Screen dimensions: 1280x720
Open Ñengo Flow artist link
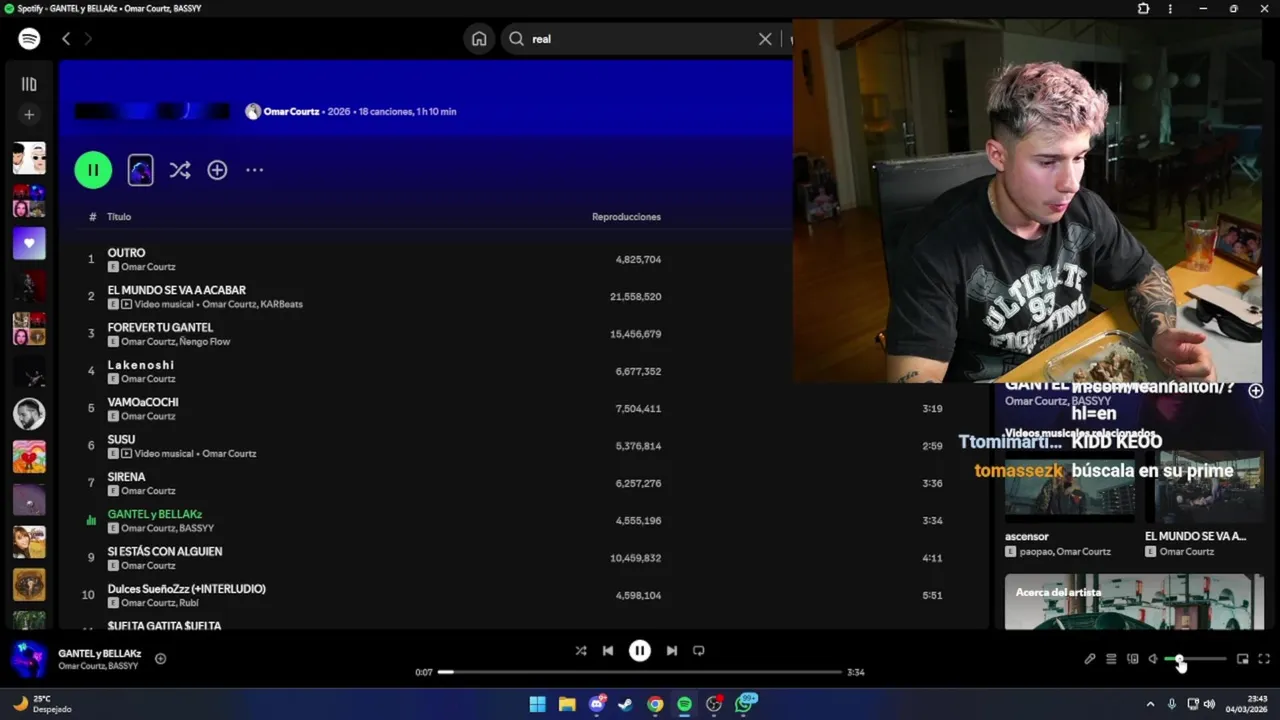coord(205,342)
